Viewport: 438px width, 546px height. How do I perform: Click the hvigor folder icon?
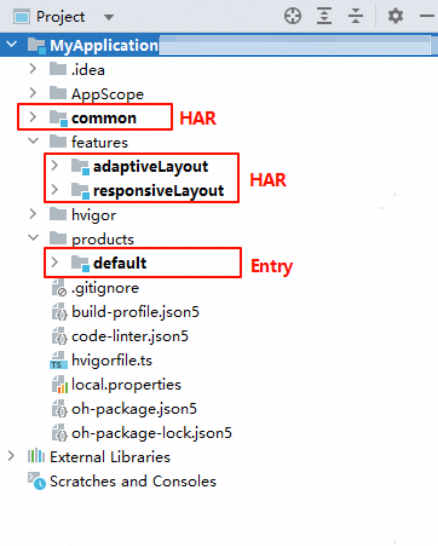(x=58, y=214)
